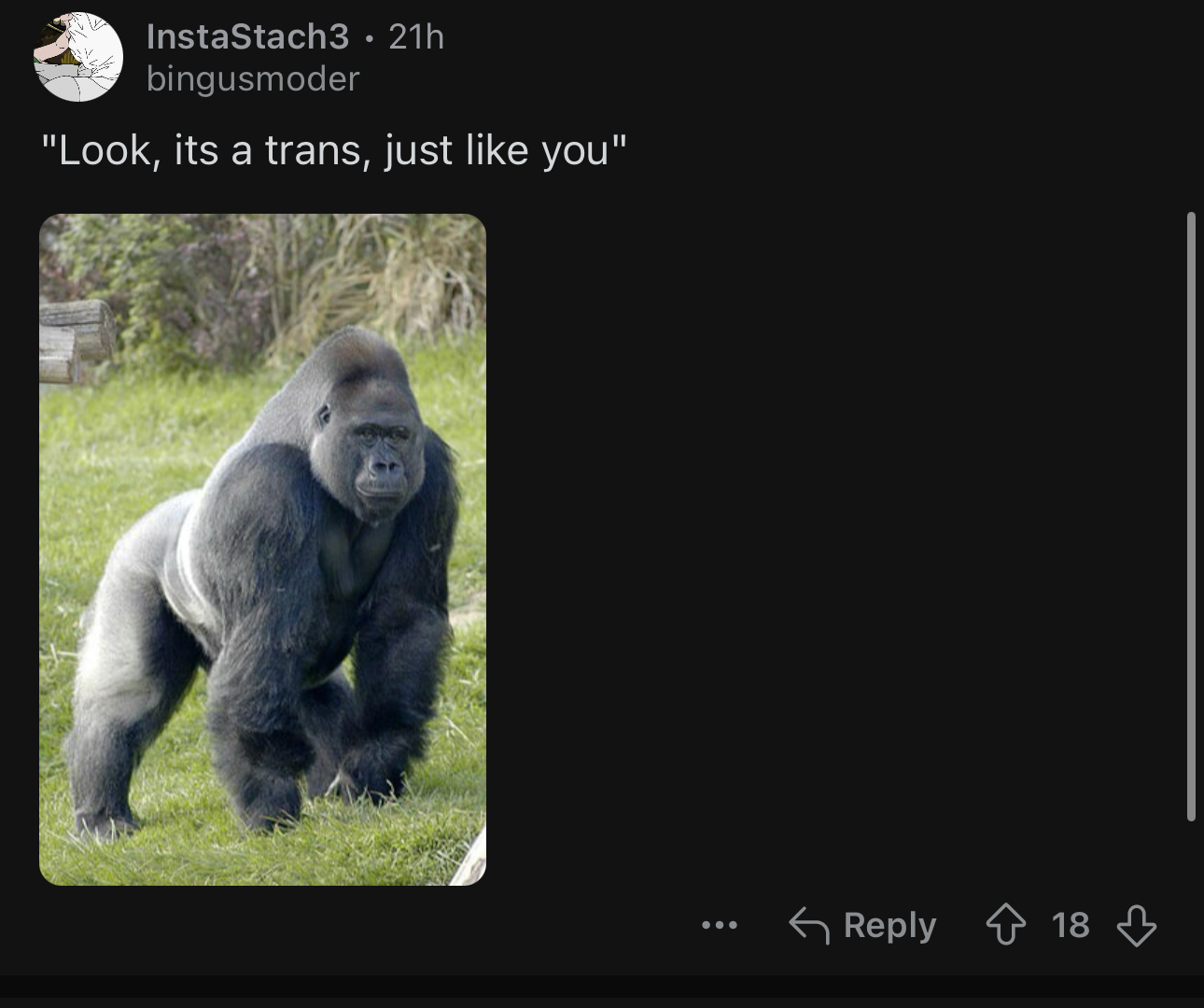Downvote the InstaStach3 comment
Viewport: 1204px width, 1008px height.
pos(1136,926)
